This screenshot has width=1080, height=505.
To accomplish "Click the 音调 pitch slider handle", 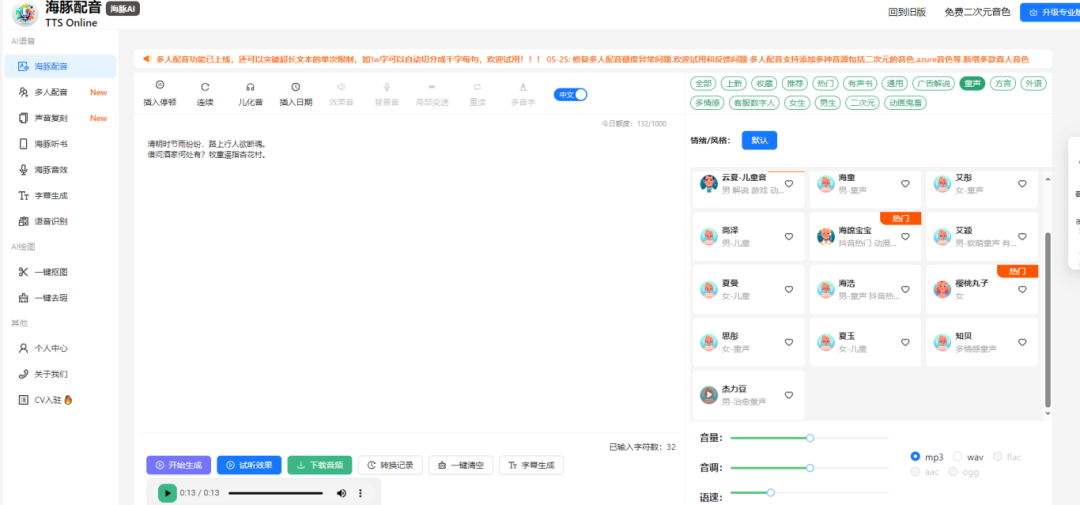I will pos(810,468).
